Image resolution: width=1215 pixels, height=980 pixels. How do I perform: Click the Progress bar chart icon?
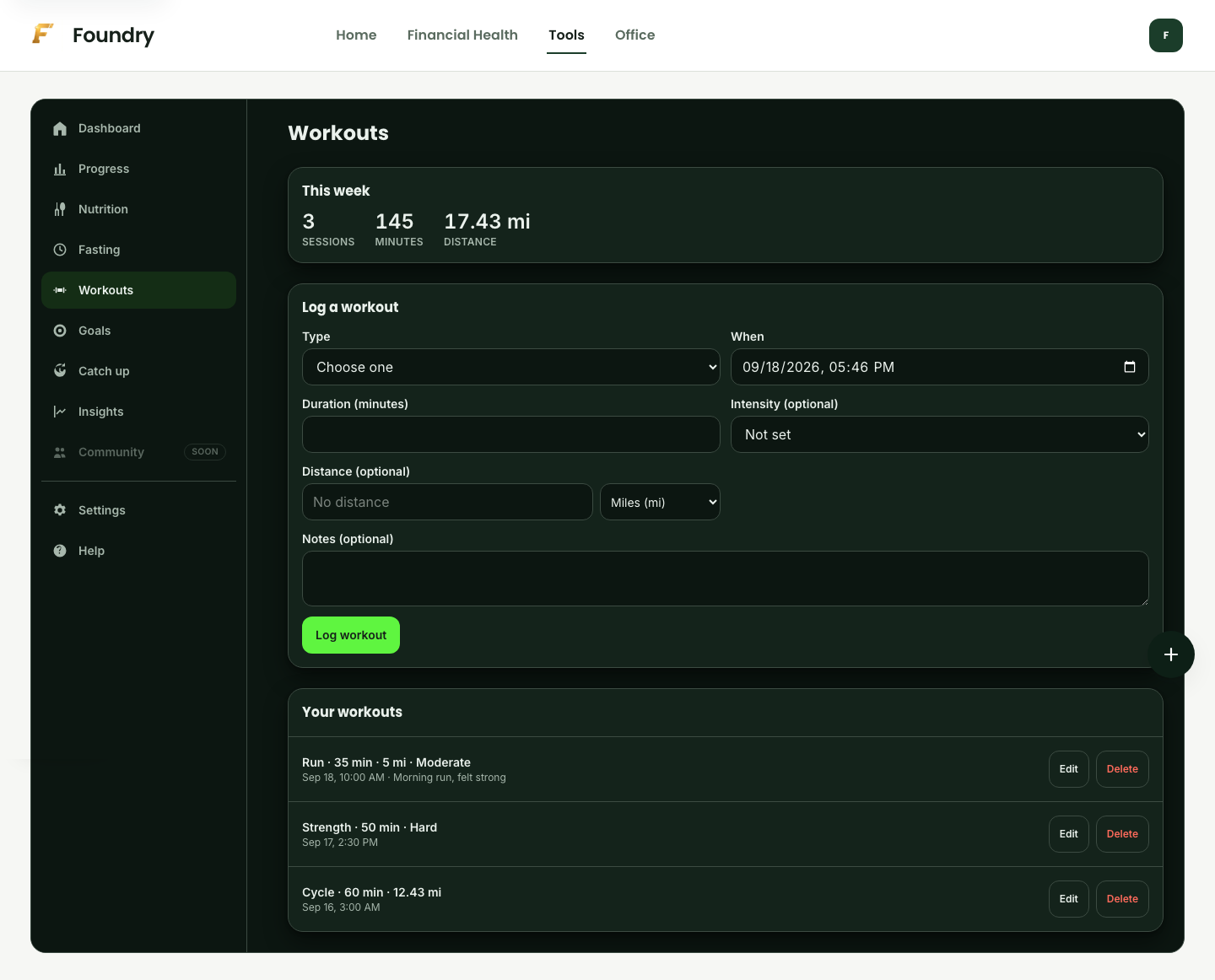point(60,169)
